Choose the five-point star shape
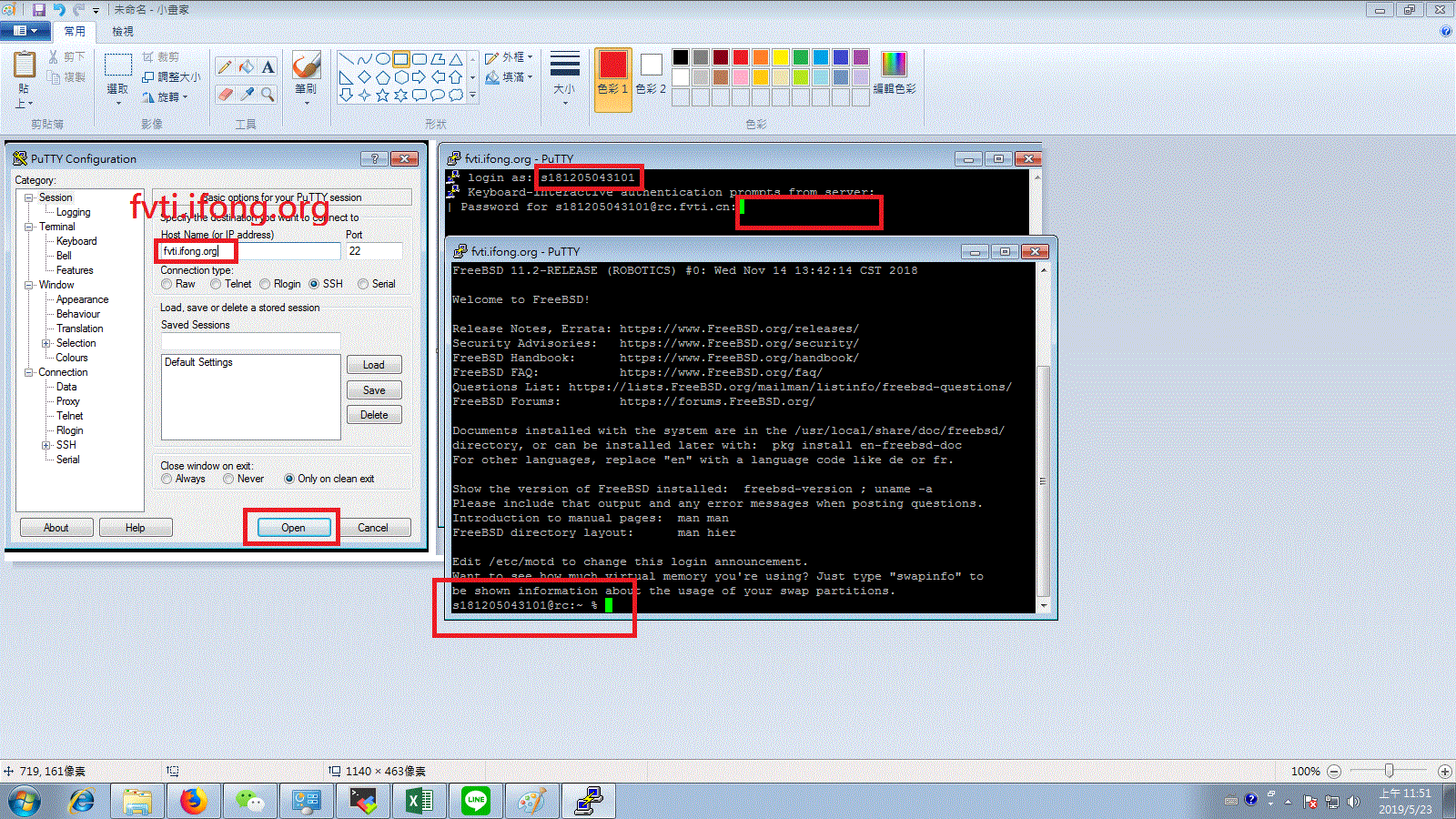 (x=382, y=95)
